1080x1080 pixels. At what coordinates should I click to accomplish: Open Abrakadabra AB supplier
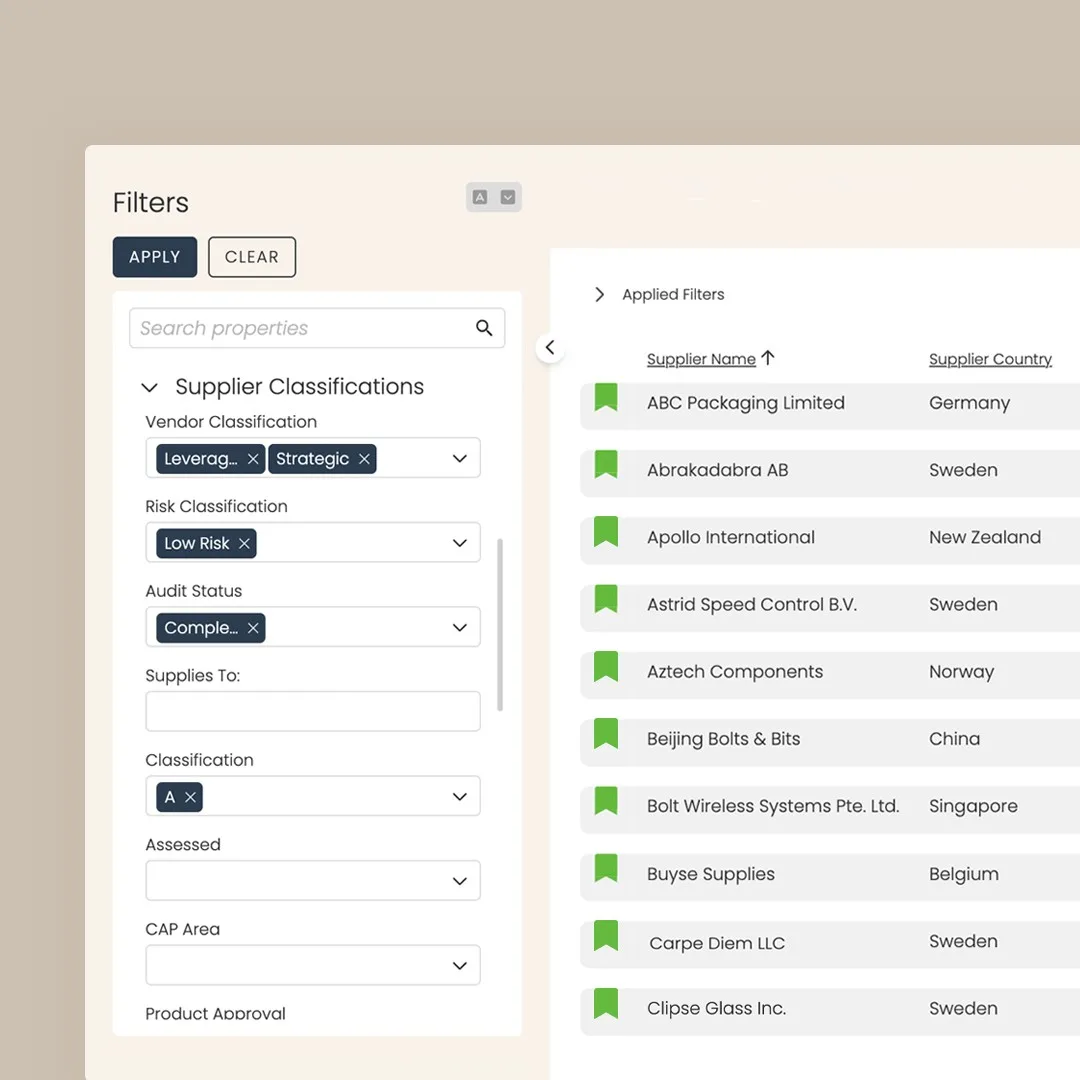[x=717, y=470]
